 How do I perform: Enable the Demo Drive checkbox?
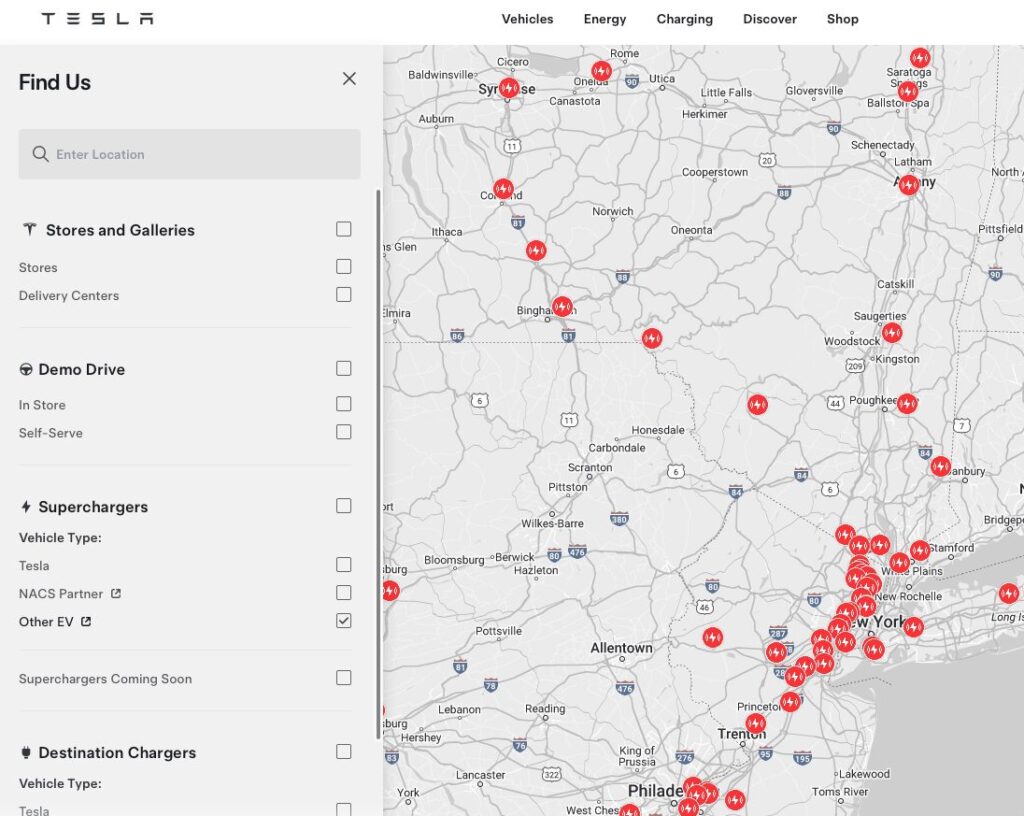pos(344,368)
